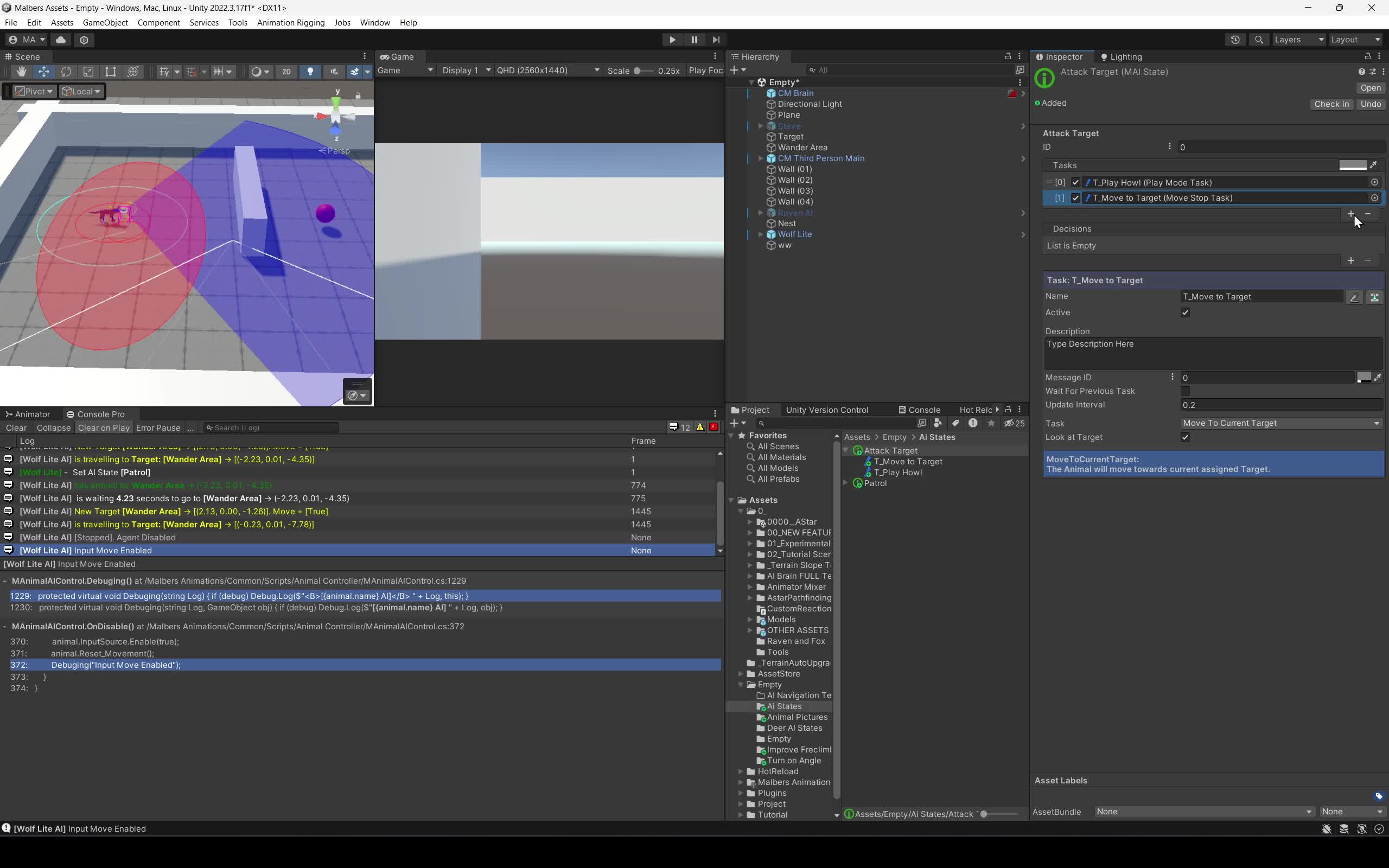This screenshot has width=1389, height=868.
Task: Select the Rect transform tool
Action: pyautogui.click(x=110, y=72)
